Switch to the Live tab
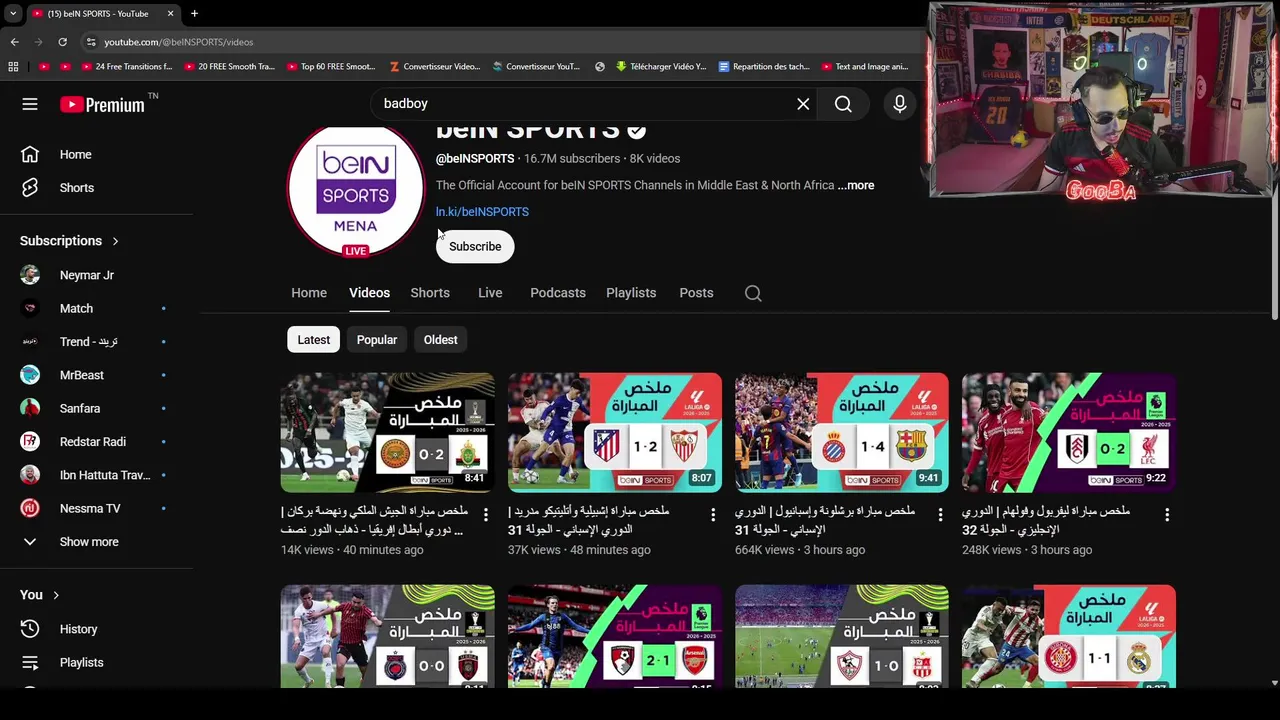Screen dimensions: 1280x720 point(490,293)
